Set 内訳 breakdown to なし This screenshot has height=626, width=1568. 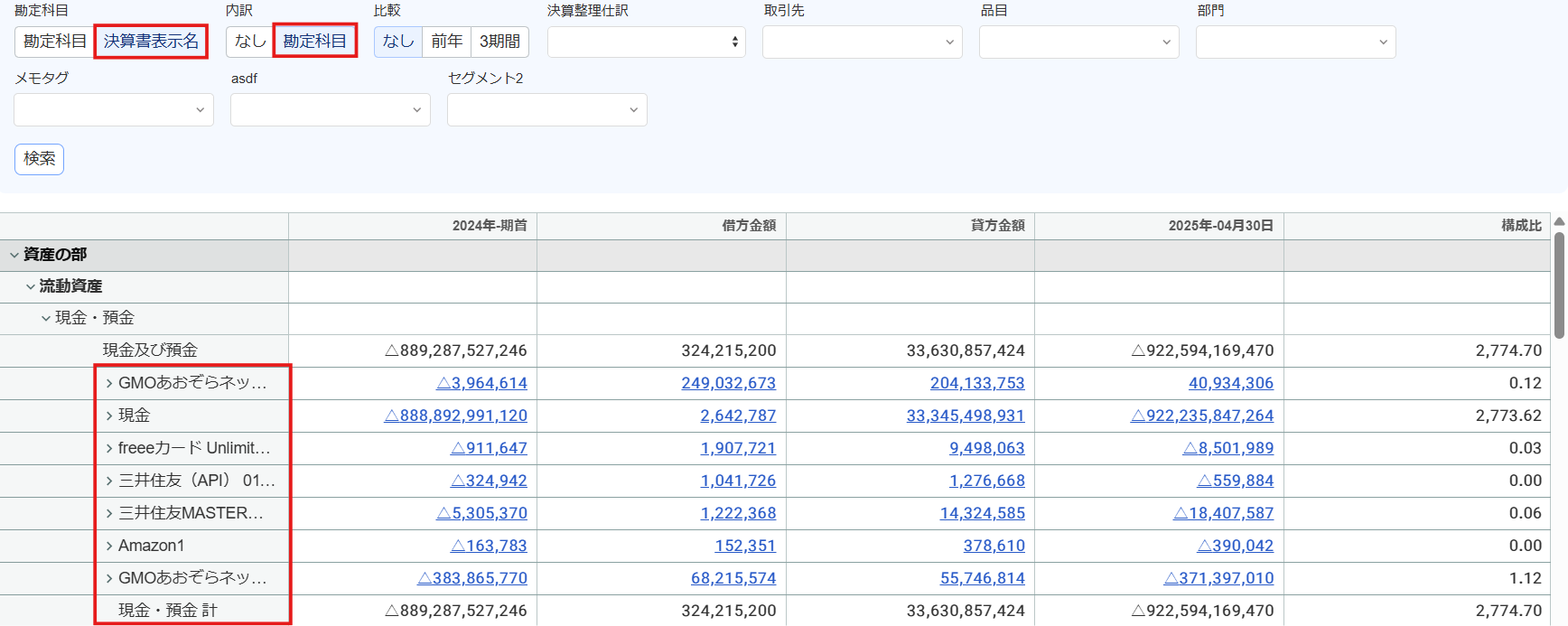(x=250, y=42)
